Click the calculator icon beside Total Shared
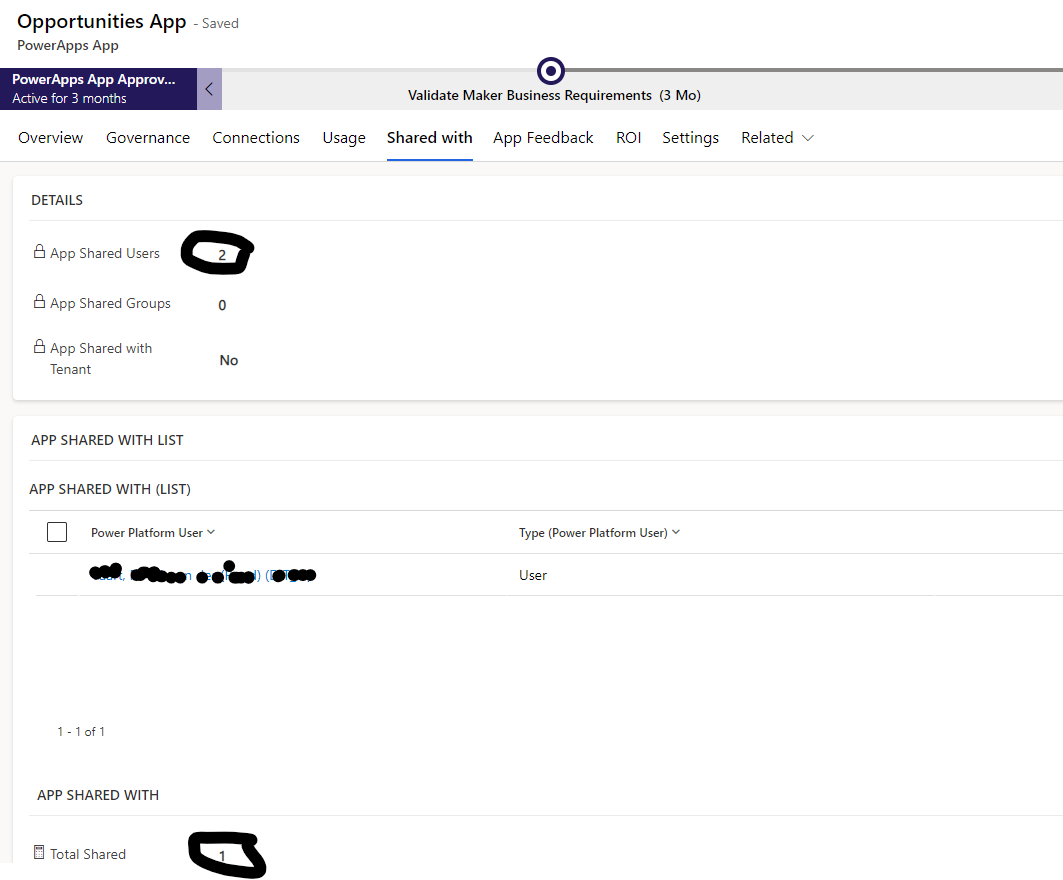Image resolution: width=1063 pixels, height=880 pixels. (x=37, y=852)
